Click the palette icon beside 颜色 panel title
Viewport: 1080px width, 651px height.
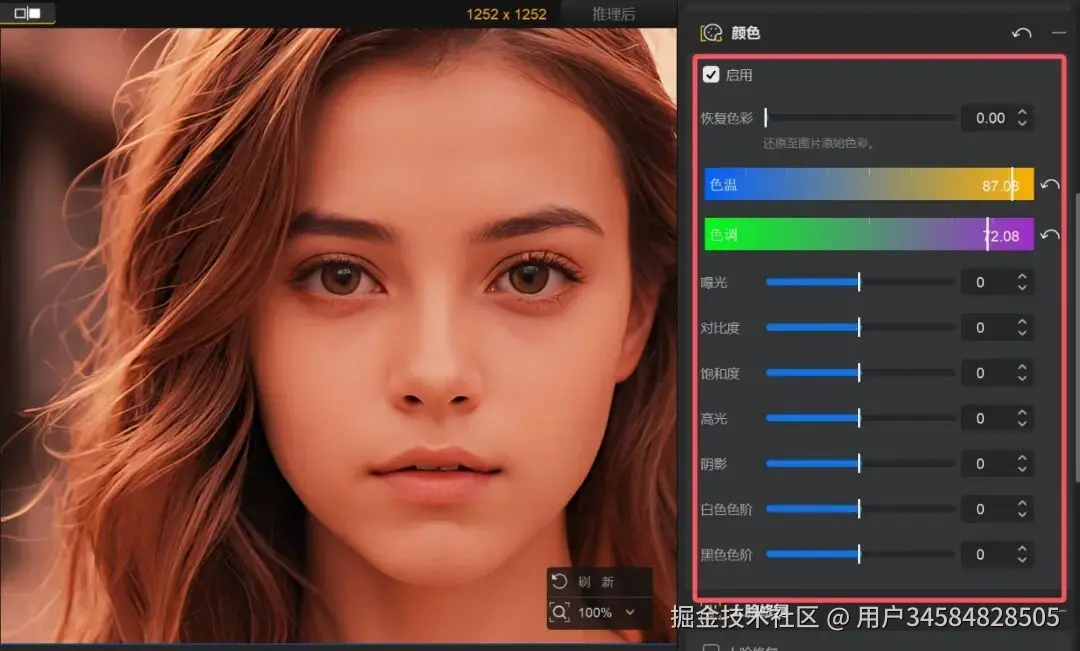point(714,32)
